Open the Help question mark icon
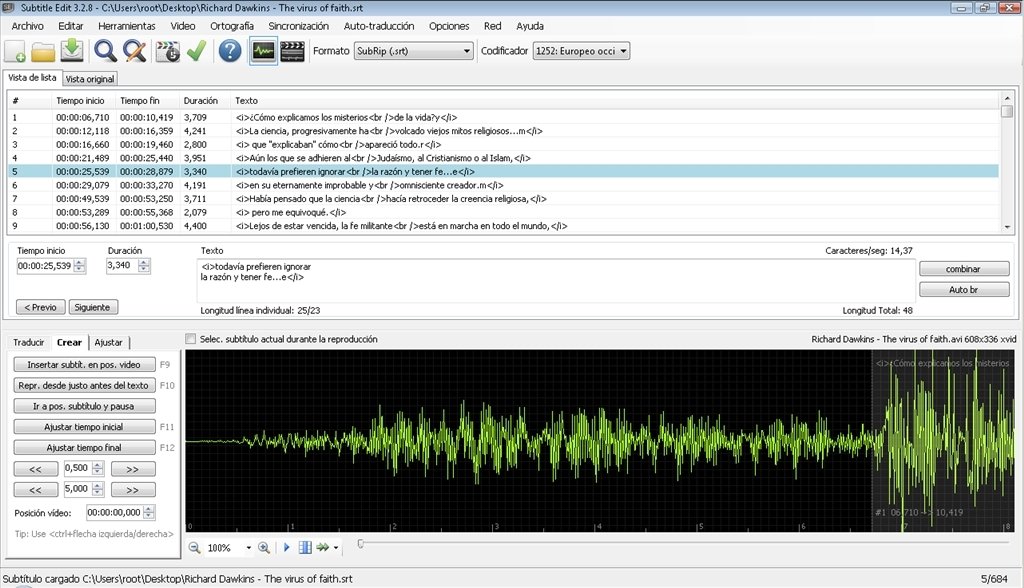Image resolution: width=1024 pixels, height=588 pixels. point(230,51)
